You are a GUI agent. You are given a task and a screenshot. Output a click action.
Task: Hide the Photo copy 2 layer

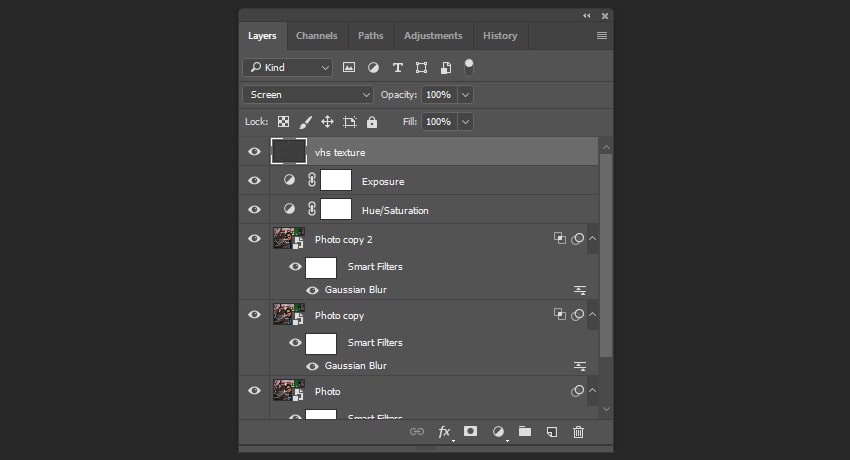254,238
